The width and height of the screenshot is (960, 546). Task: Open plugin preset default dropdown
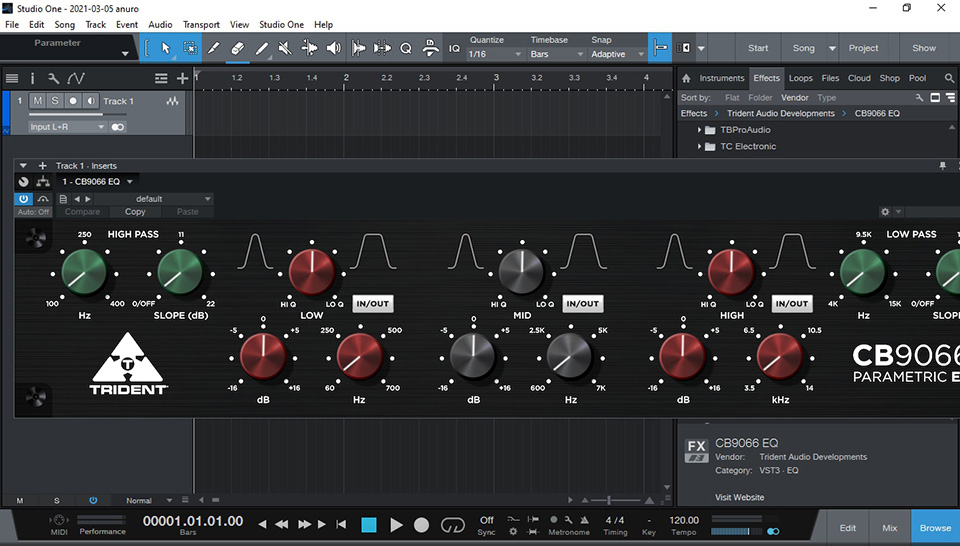[x=153, y=199]
